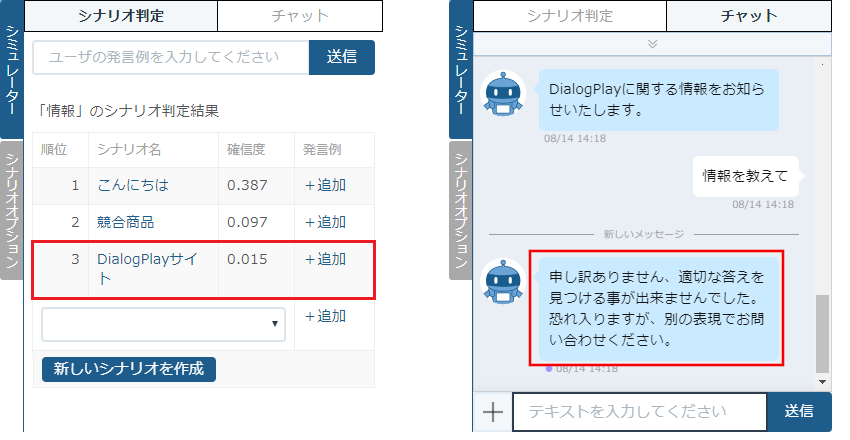The height and width of the screenshot is (440, 850).
Task: Click the 0.387 confidence value
Action: click(247, 185)
